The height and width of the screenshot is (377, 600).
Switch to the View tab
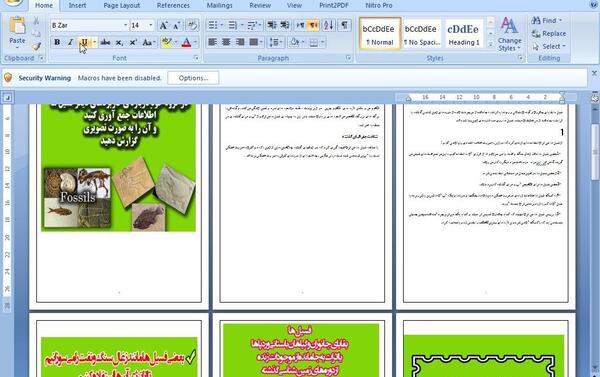(294, 5)
